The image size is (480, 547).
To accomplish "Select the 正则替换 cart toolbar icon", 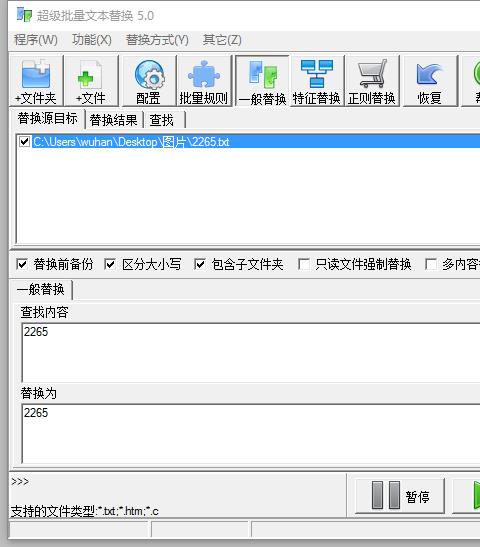I will tap(372, 81).
